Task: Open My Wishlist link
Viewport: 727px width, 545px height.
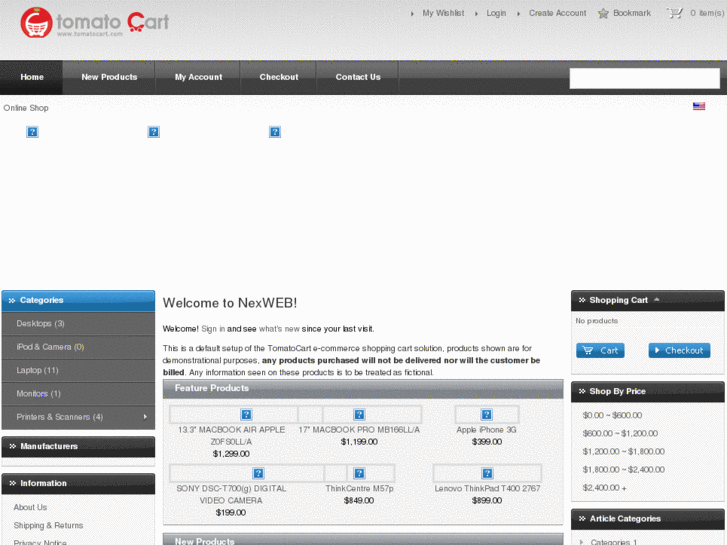Action: click(443, 13)
